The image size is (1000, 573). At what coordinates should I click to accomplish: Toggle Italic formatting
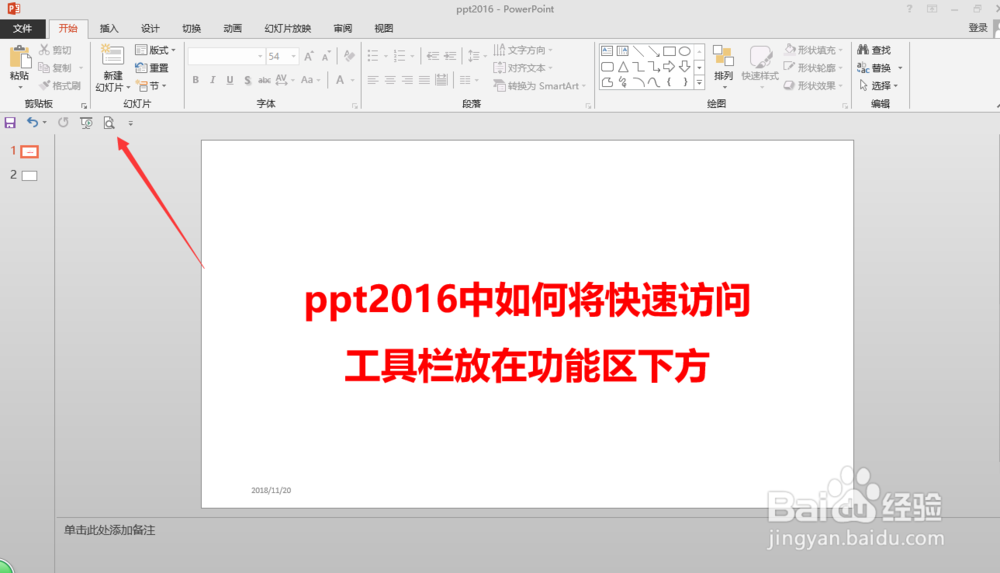(213, 80)
